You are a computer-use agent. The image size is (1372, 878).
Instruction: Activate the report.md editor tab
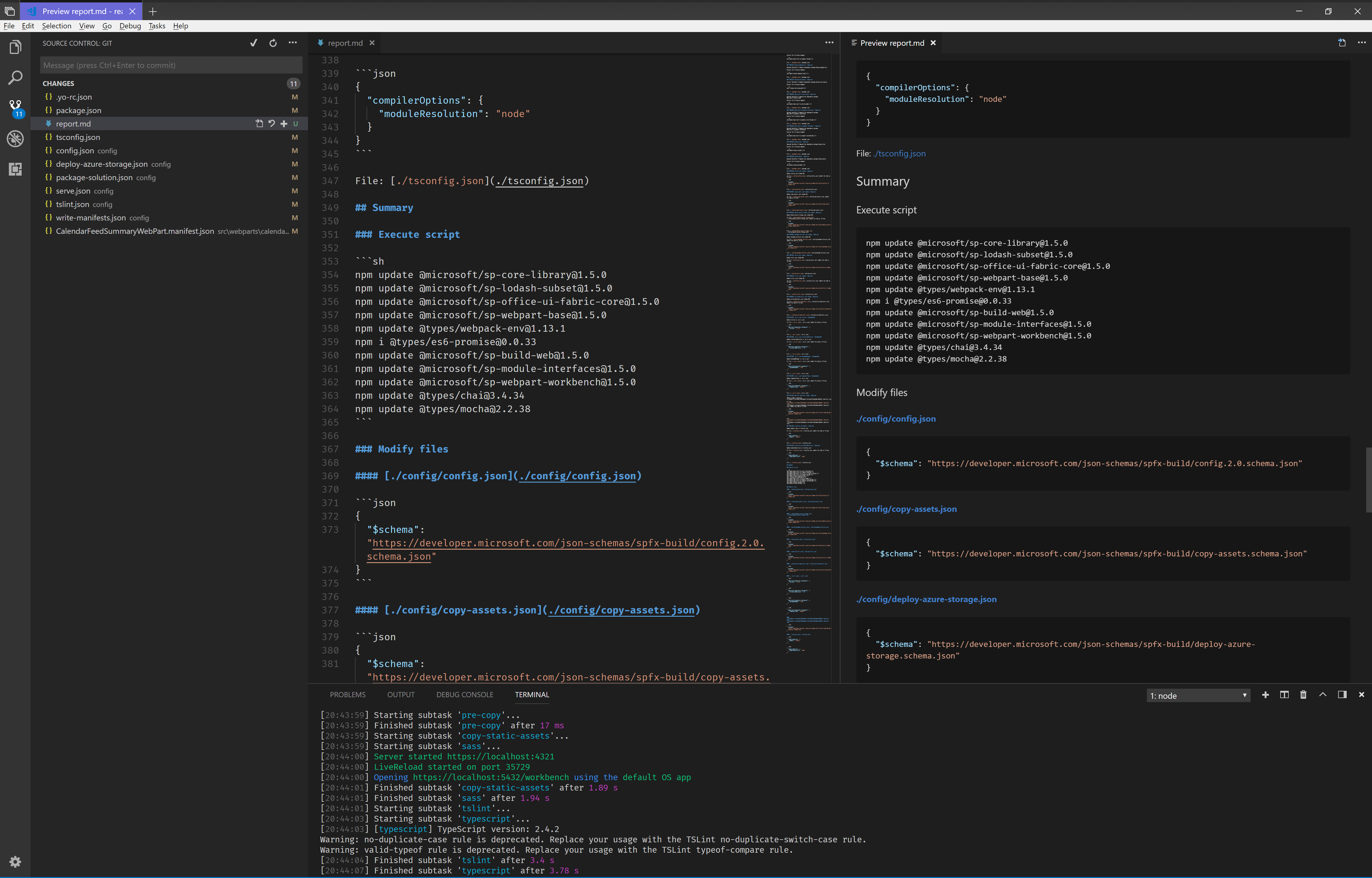click(x=345, y=43)
